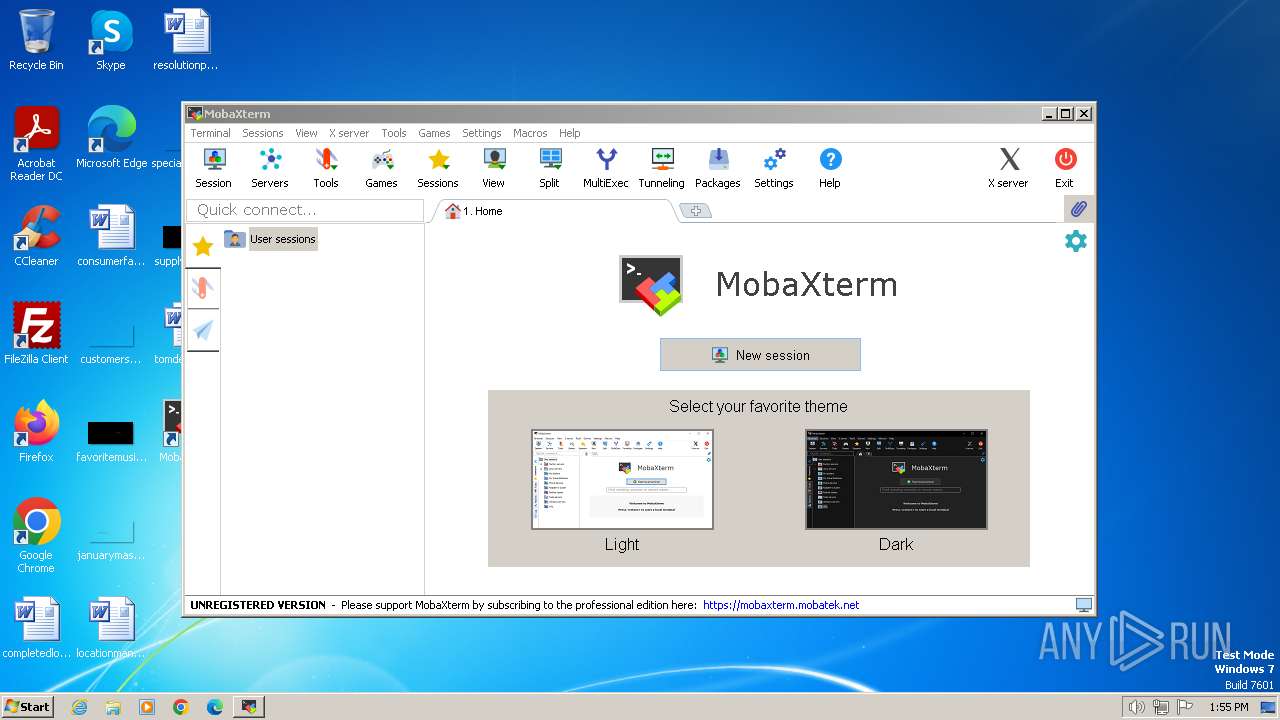1280x720 pixels.
Task: Toggle the X server toolbar icon
Action: (x=1008, y=168)
